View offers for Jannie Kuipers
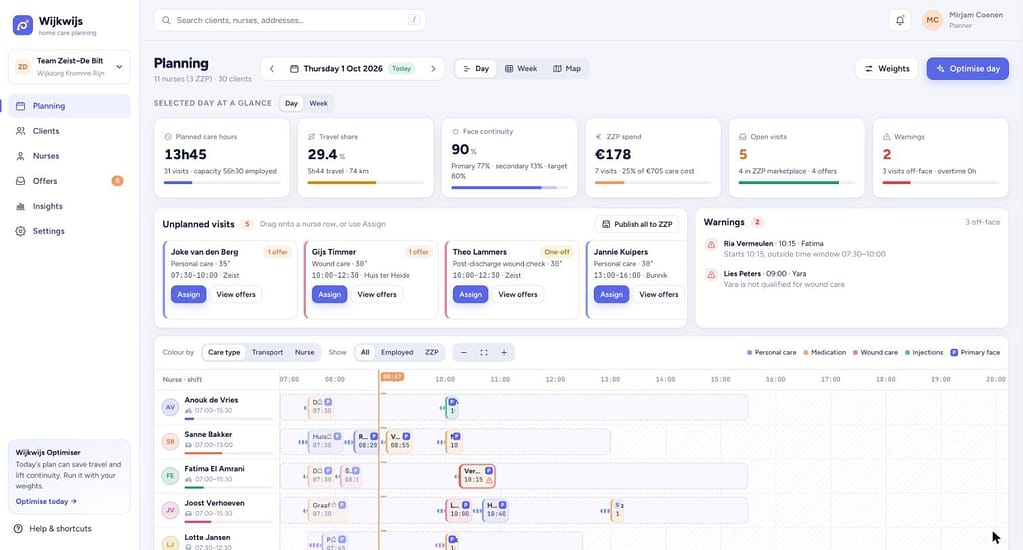The height and width of the screenshot is (550, 1023). 659,294
